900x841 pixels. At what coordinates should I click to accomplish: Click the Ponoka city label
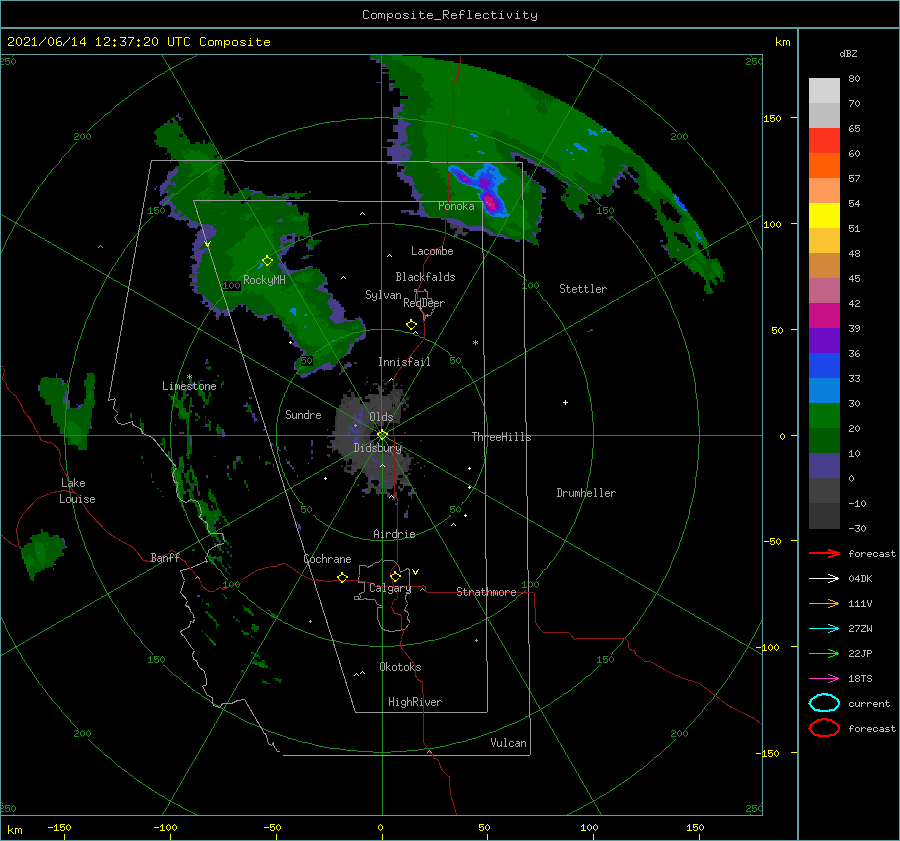point(456,206)
